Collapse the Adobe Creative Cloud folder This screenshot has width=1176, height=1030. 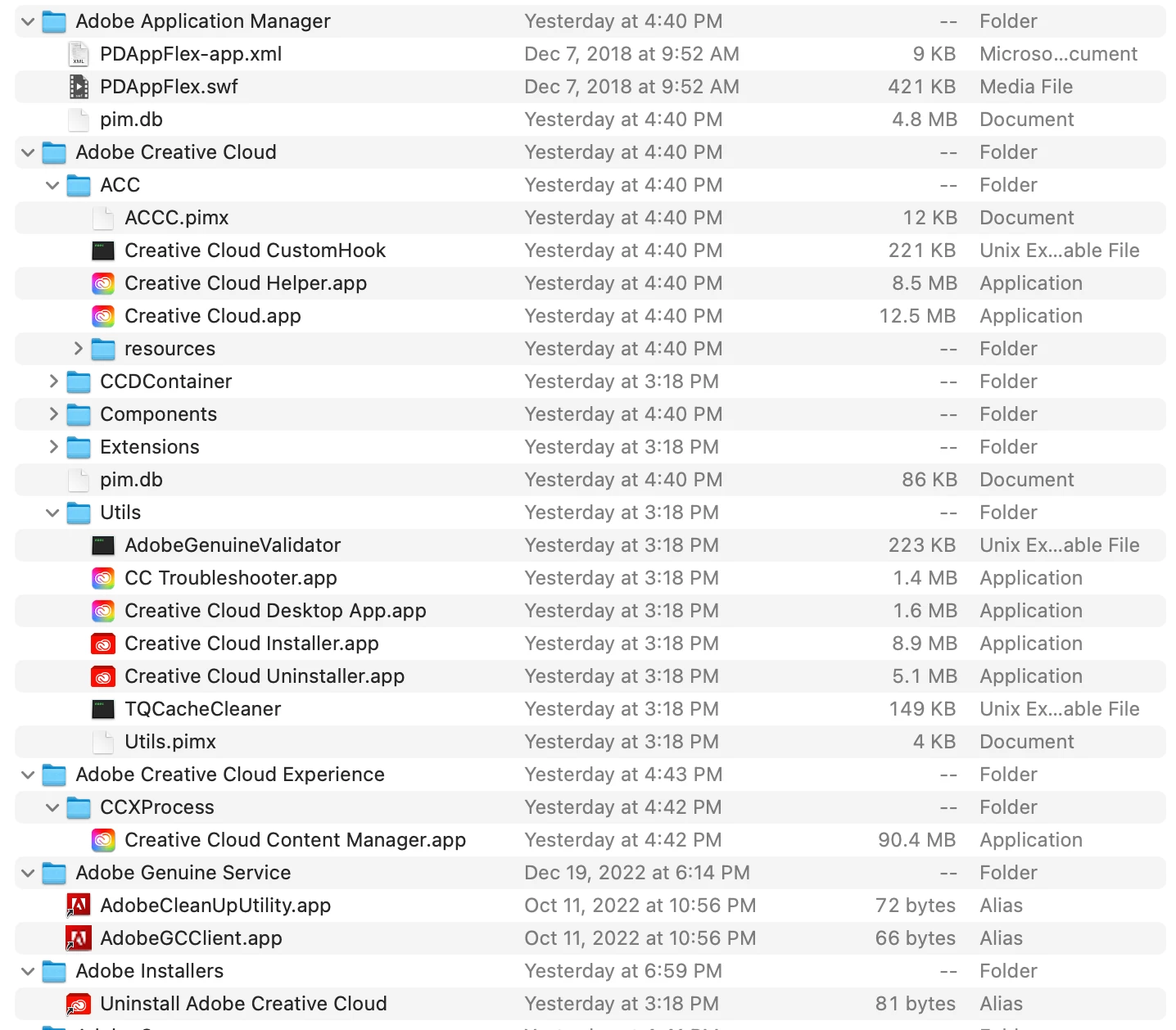28,152
